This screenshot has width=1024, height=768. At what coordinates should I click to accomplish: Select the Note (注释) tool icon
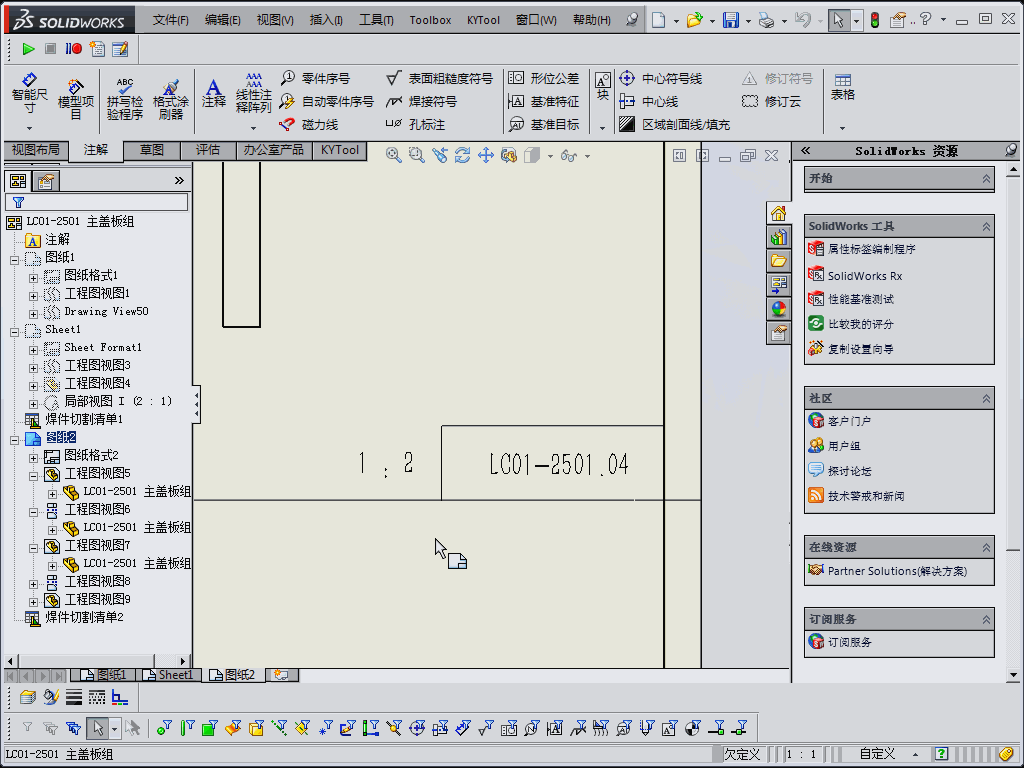click(x=214, y=93)
